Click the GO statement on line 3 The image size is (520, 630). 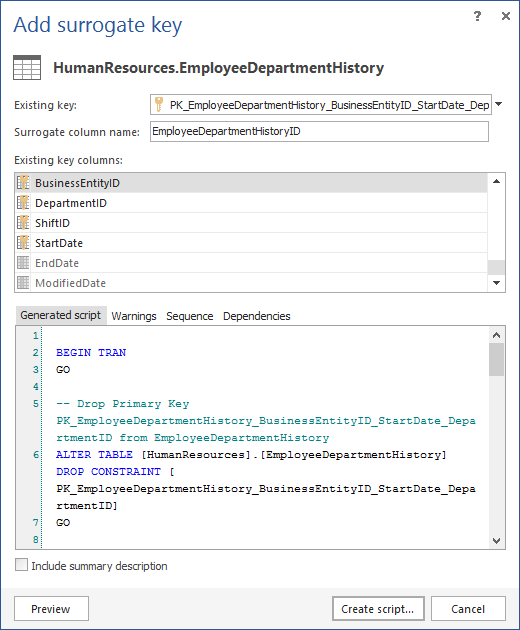tap(63, 370)
